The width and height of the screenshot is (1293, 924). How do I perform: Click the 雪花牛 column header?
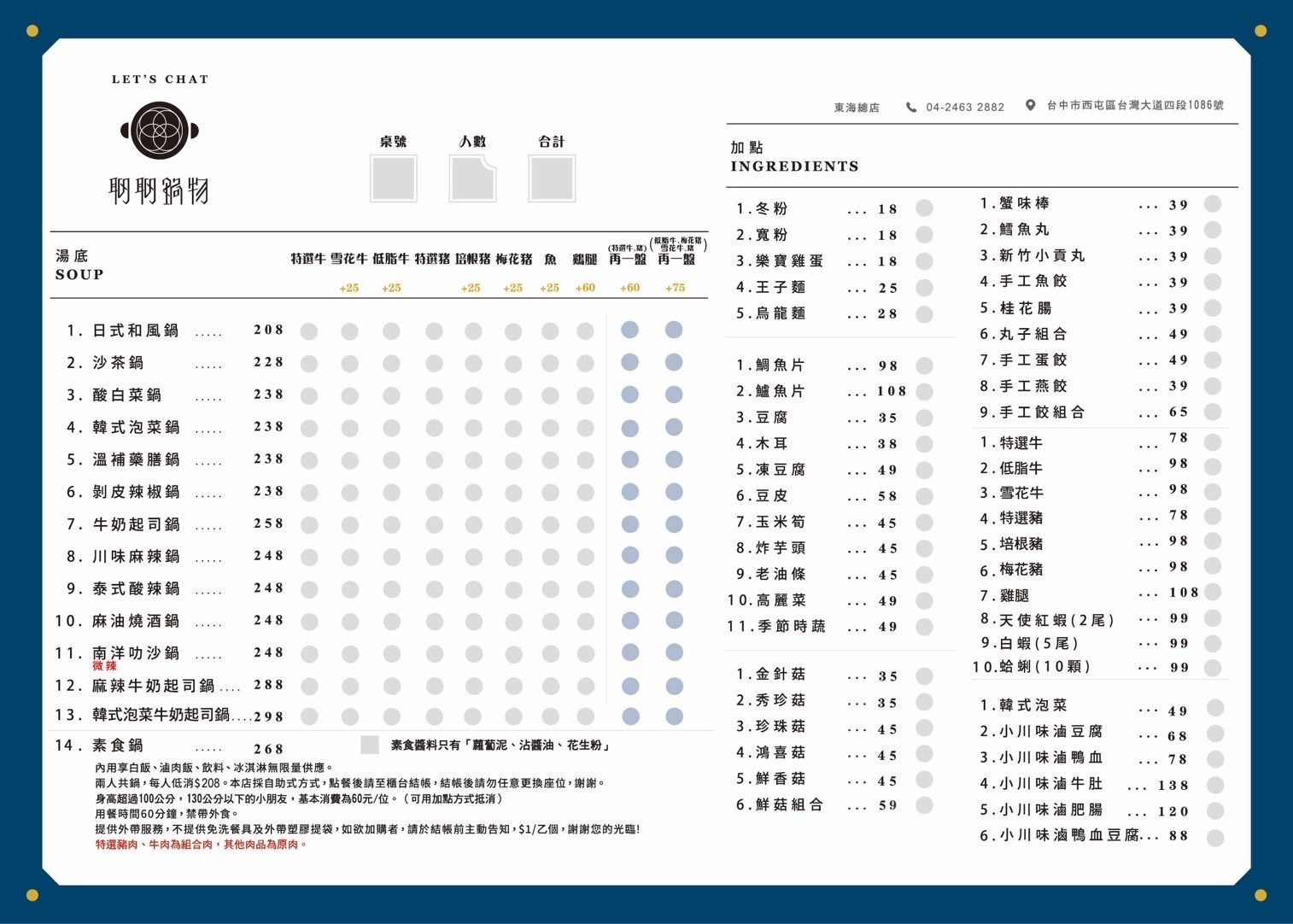pyautogui.click(x=349, y=259)
